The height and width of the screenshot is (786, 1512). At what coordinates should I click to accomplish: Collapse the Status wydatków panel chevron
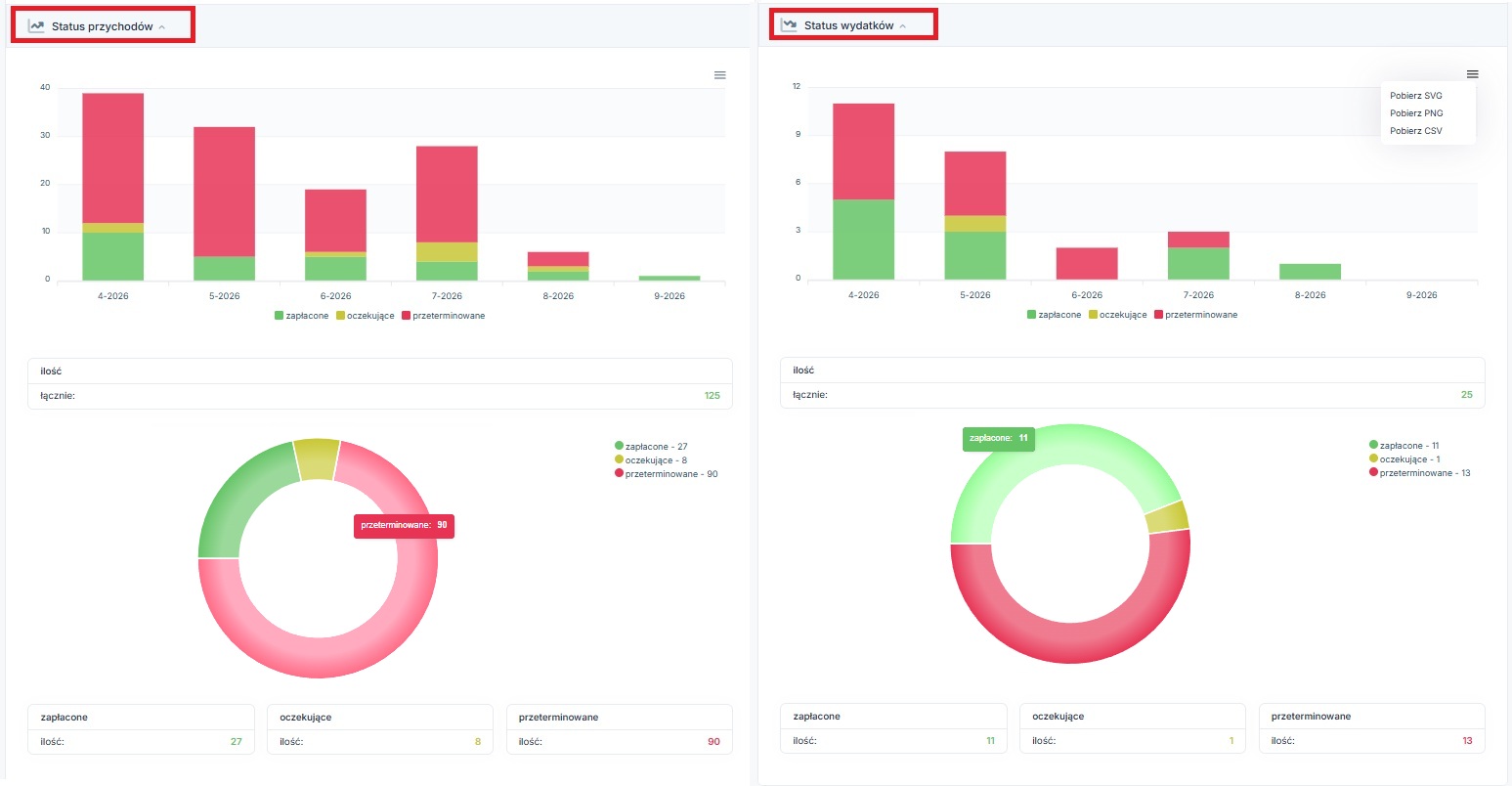point(902,26)
